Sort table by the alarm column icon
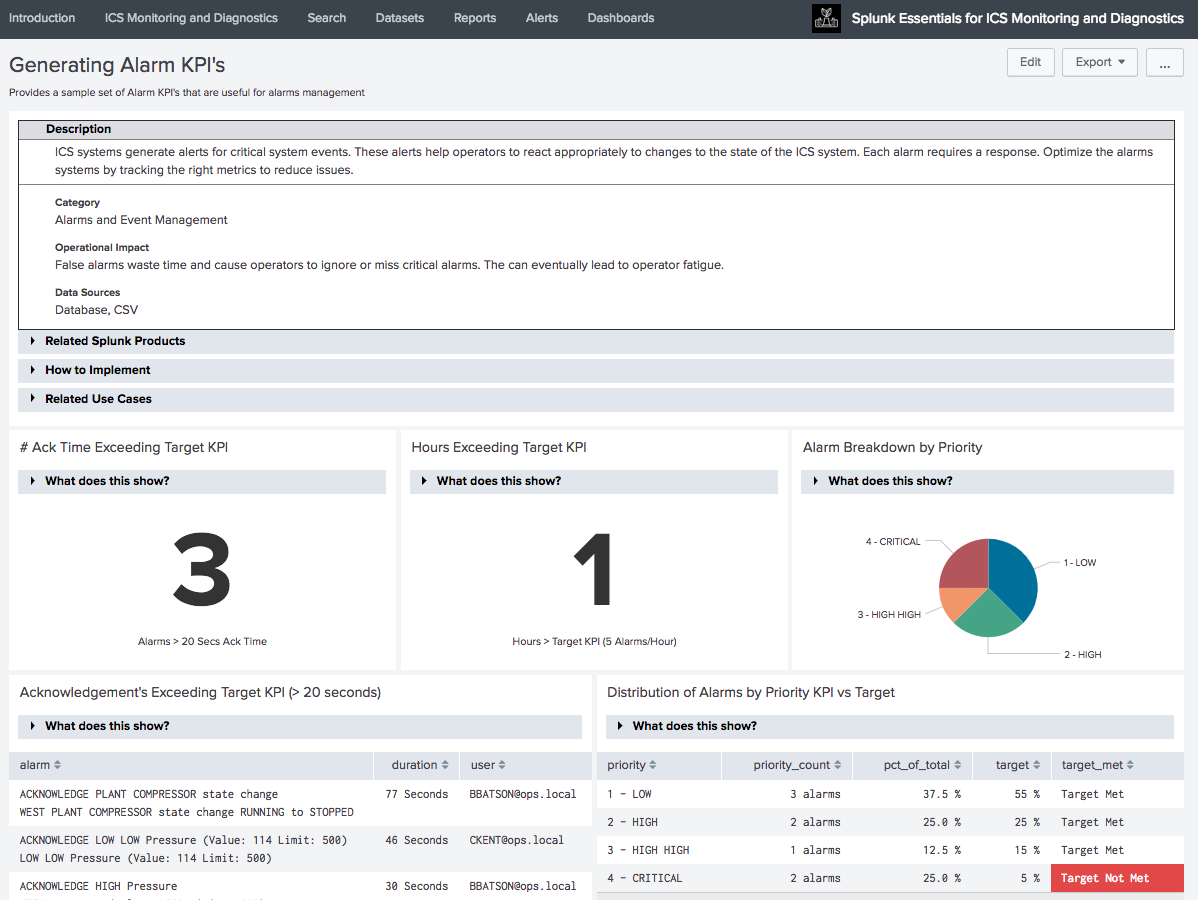Viewport: 1198px width, 900px height. pyautogui.click(x=57, y=766)
